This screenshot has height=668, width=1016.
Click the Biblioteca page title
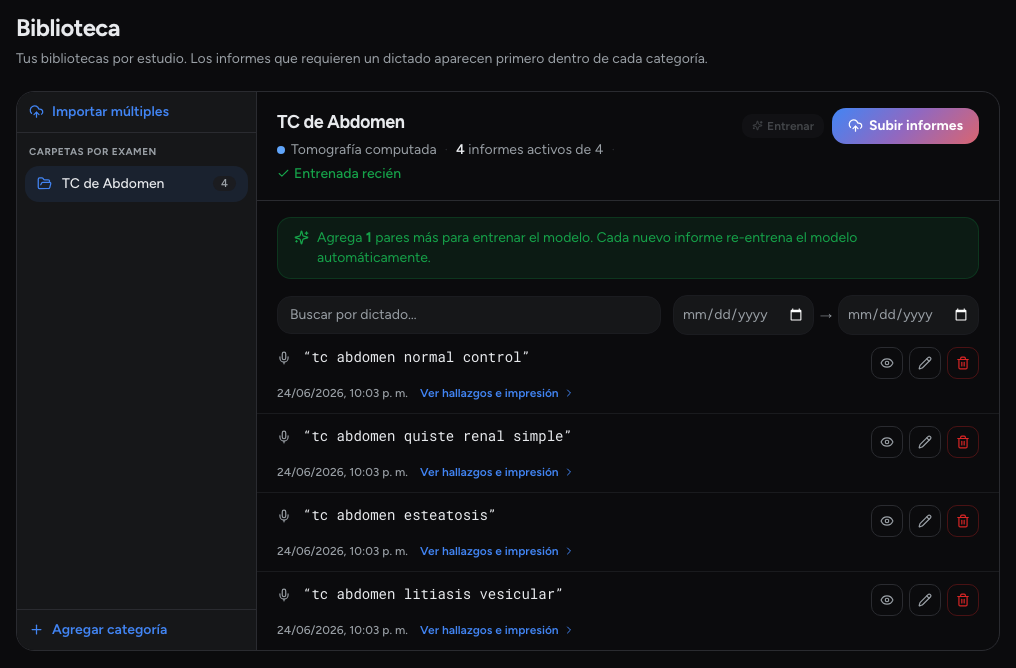pyautogui.click(x=68, y=29)
